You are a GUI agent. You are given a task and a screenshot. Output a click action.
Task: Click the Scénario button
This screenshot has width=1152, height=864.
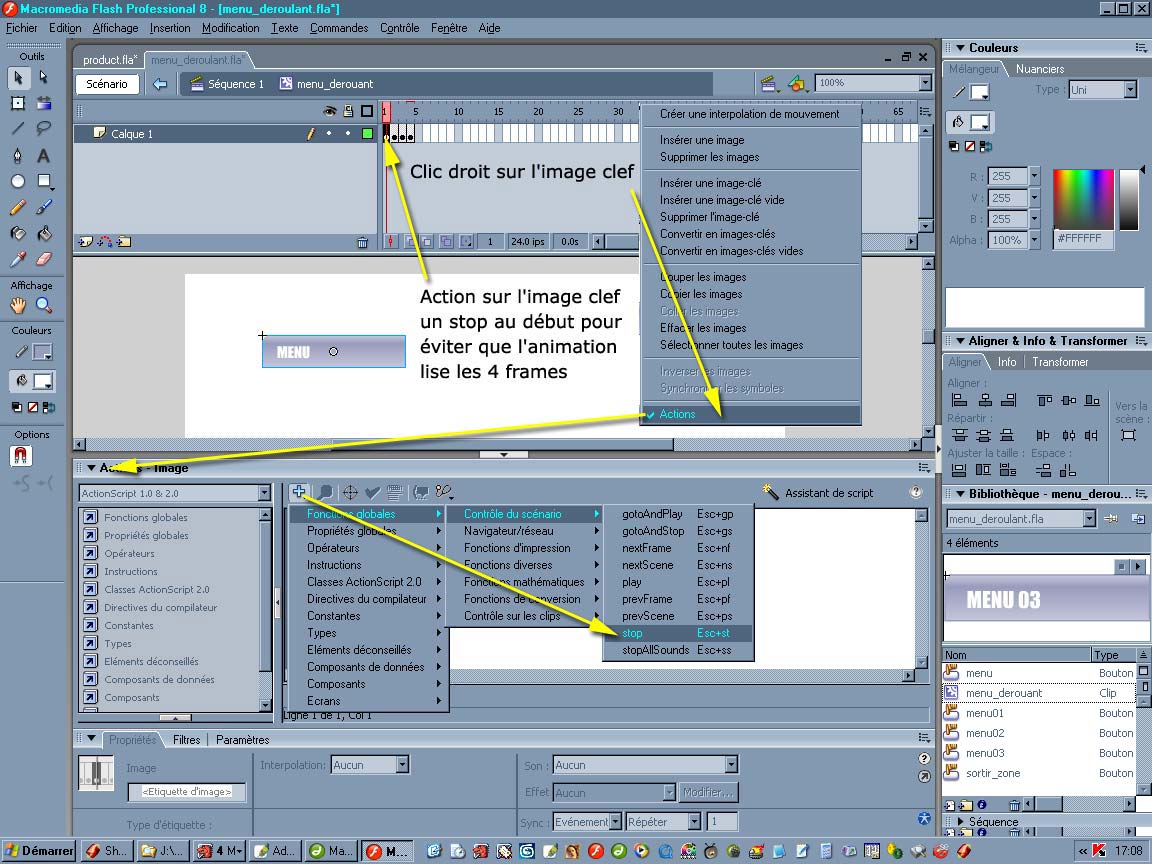pyautogui.click(x=107, y=84)
